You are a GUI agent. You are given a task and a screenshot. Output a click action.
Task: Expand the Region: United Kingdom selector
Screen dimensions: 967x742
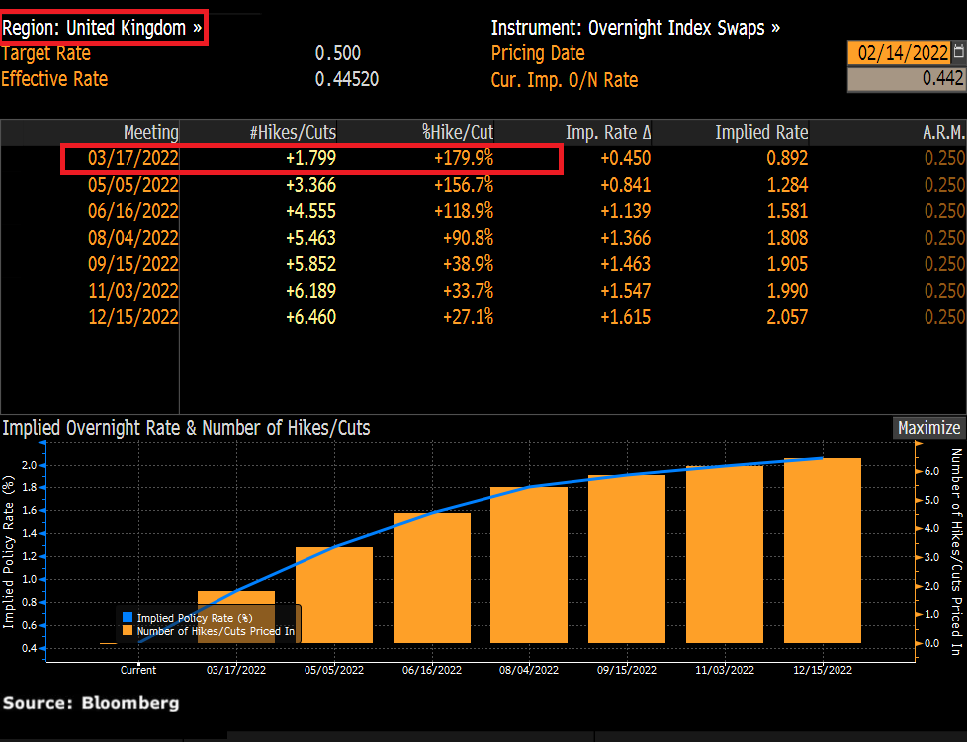click(x=103, y=28)
